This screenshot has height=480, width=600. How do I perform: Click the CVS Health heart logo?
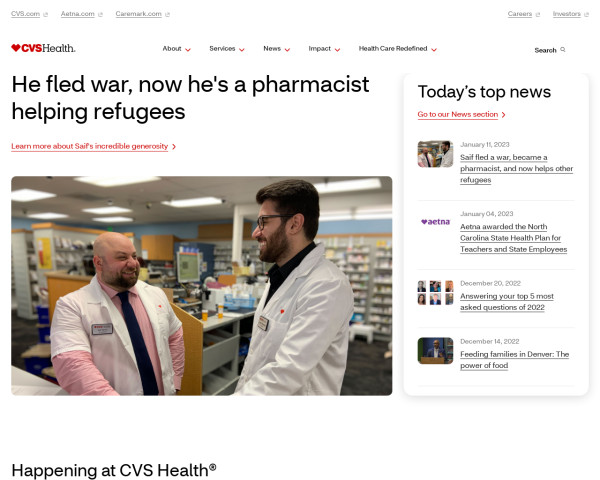pyautogui.click(x=43, y=48)
